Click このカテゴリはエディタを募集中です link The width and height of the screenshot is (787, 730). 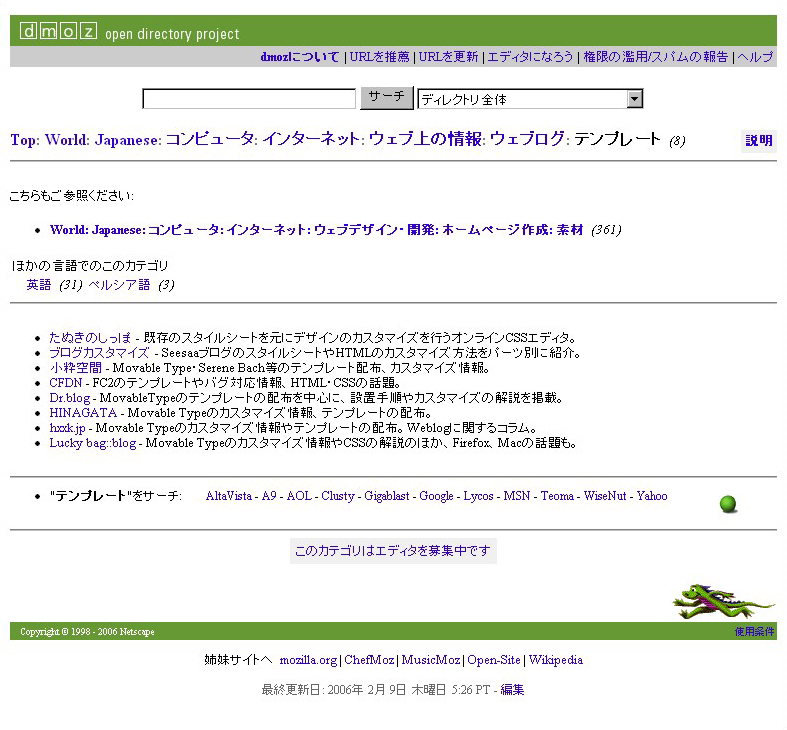tap(393, 551)
